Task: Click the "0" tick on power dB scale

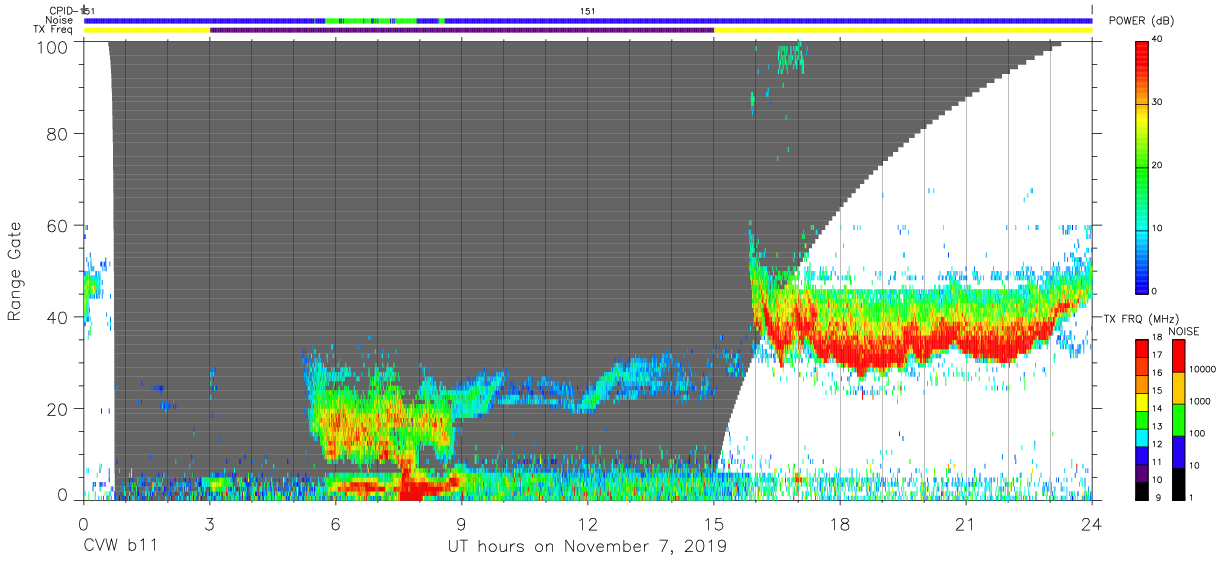Action: point(1155,291)
